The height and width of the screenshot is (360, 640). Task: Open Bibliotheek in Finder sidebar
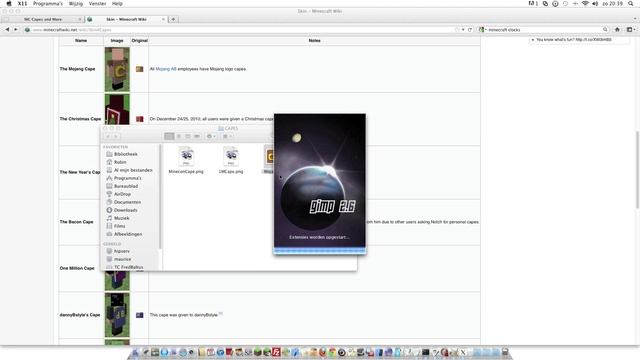tap(126, 154)
